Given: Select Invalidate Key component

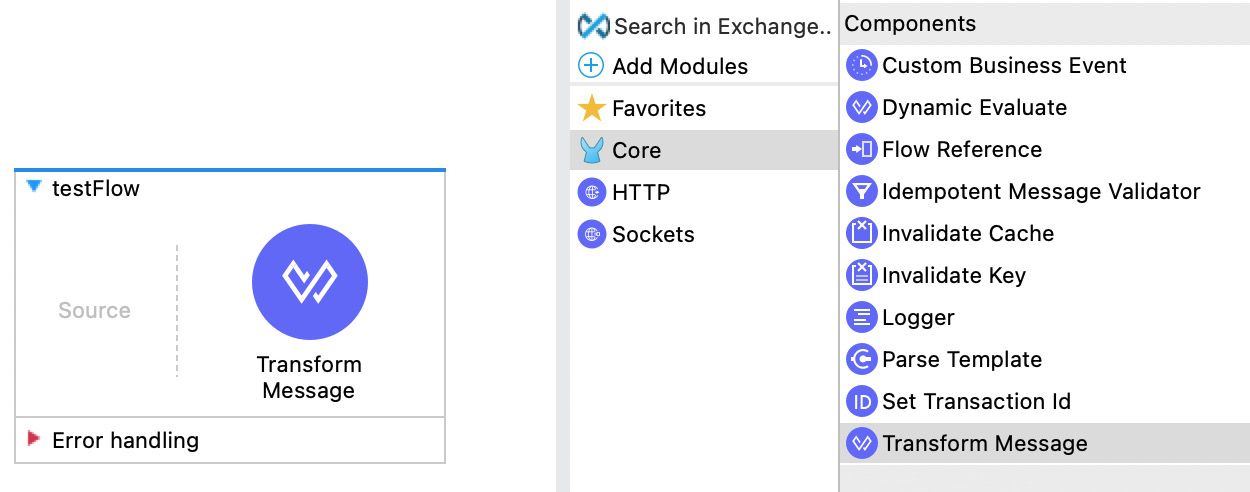Looking at the screenshot, I should [1045, 276].
